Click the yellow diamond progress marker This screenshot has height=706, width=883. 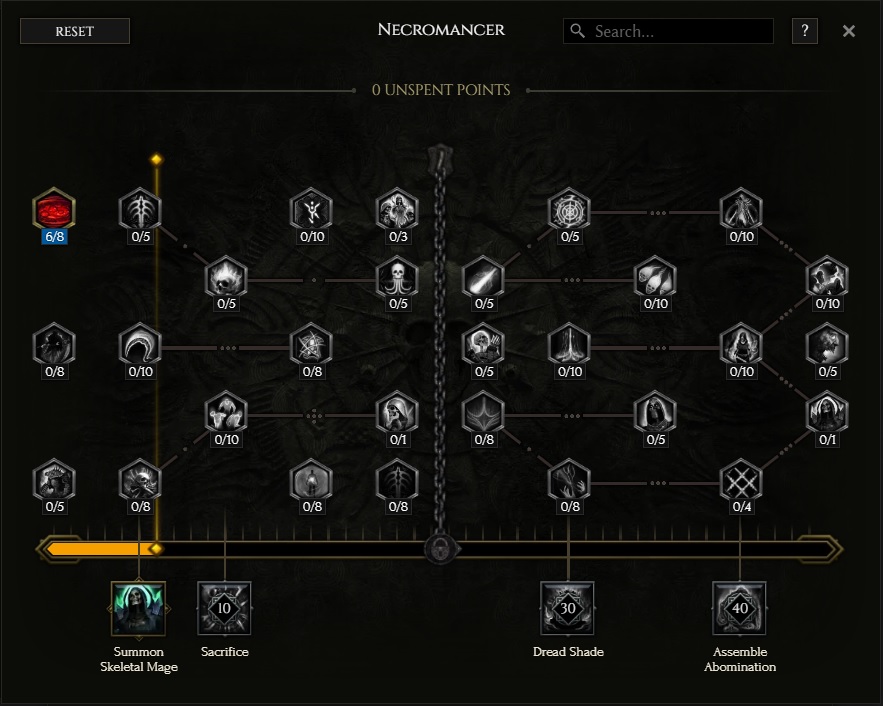(x=157, y=548)
